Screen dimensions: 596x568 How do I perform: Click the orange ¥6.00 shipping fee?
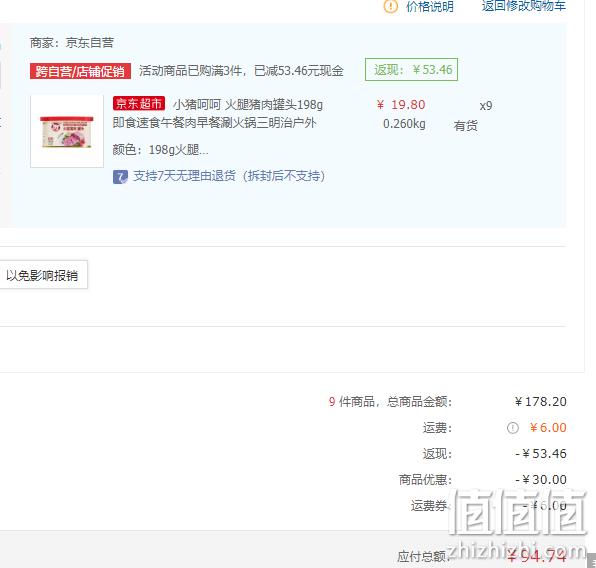[548, 428]
